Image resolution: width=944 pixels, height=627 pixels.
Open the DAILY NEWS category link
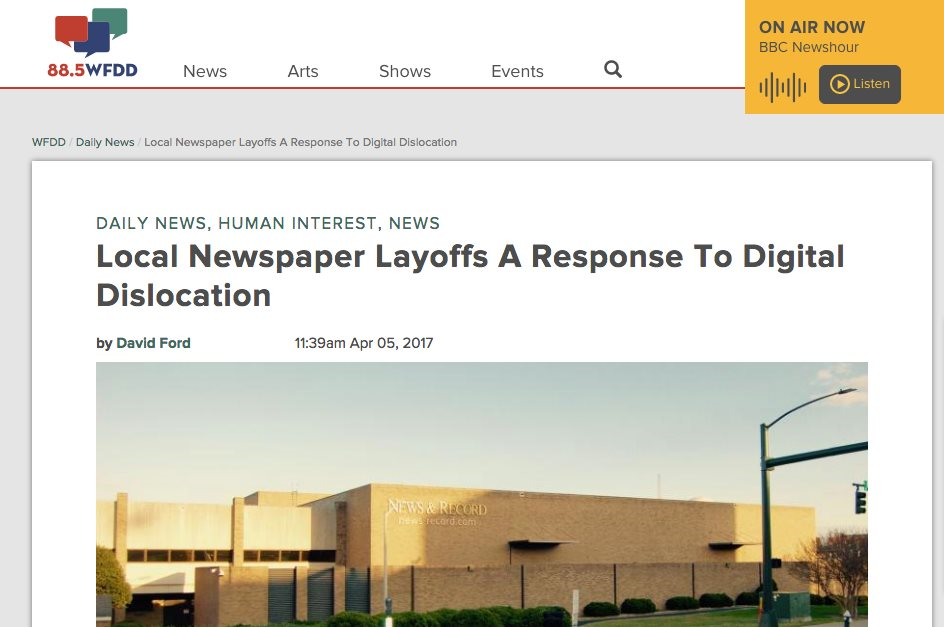click(x=151, y=223)
